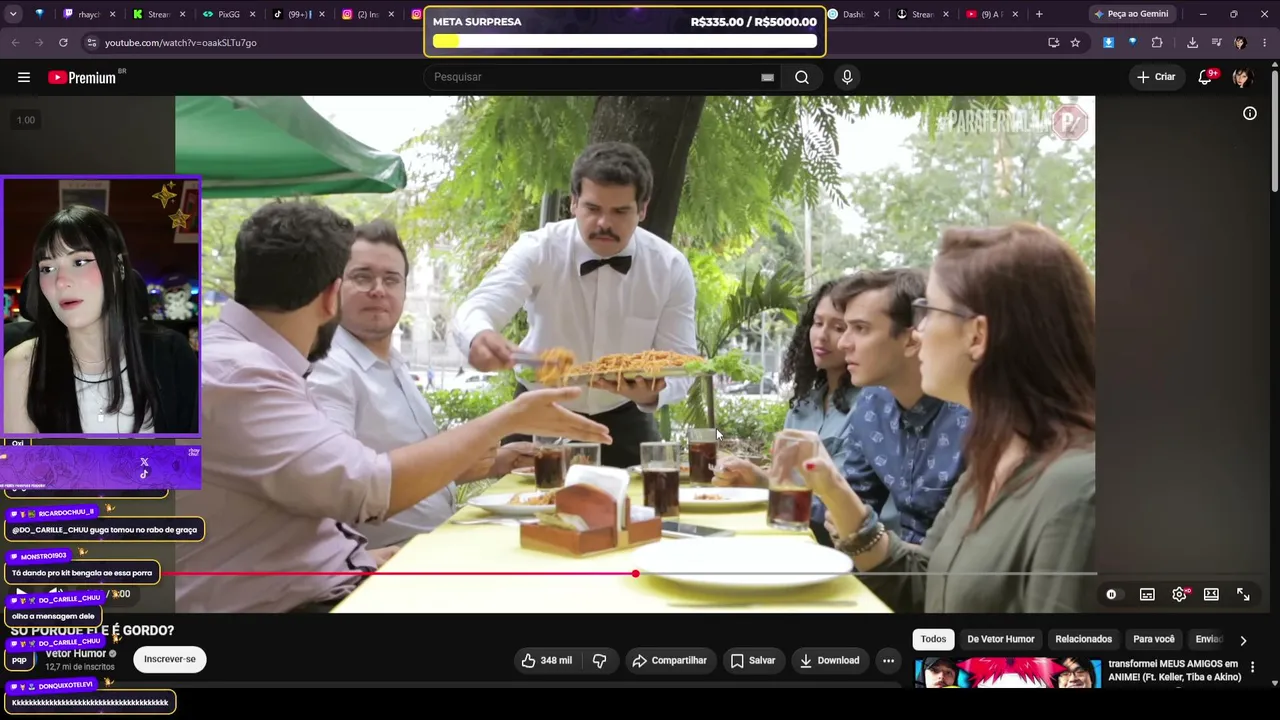
Task: Select the Todos filter chip
Action: point(933,639)
